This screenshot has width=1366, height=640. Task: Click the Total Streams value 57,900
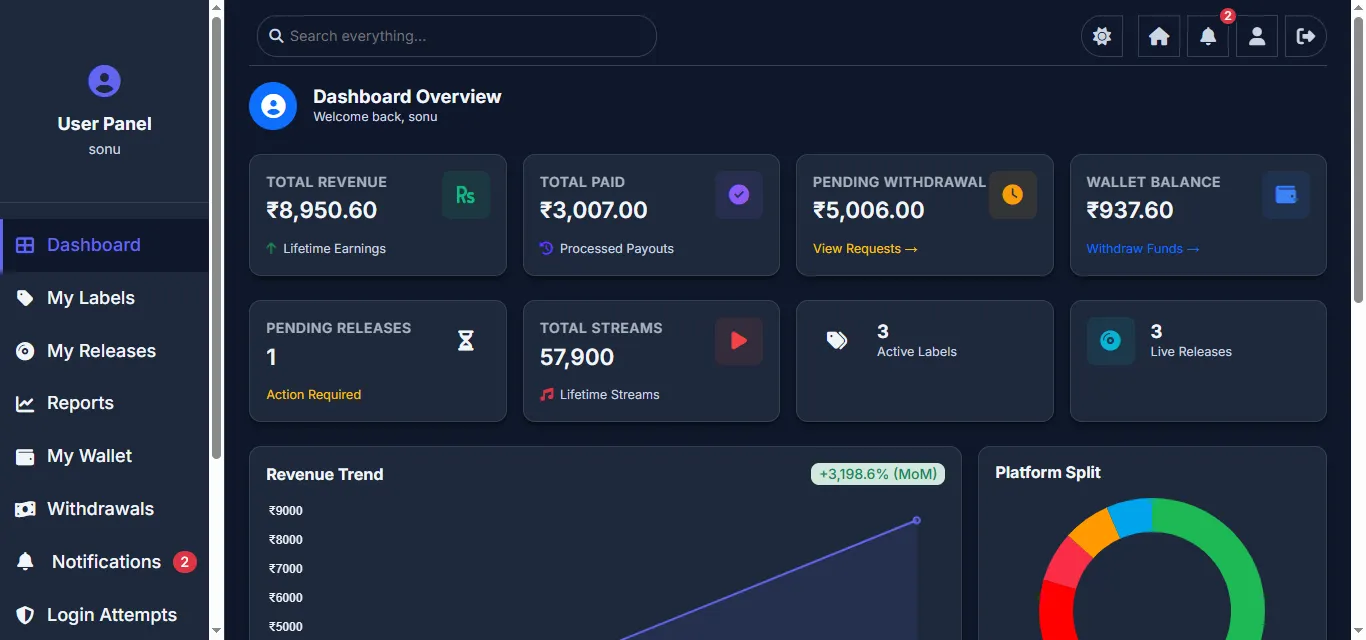(577, 357)
